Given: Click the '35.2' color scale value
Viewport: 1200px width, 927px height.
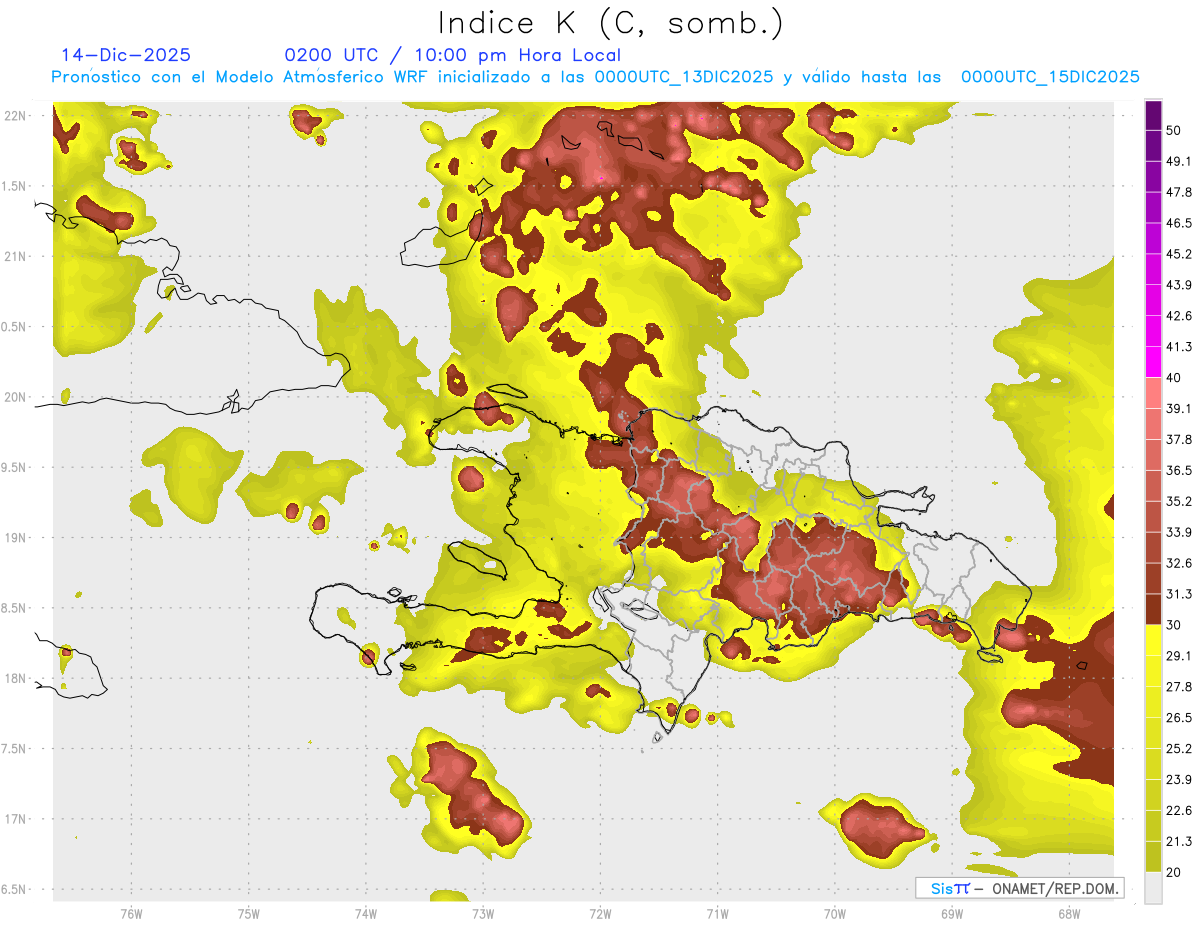Looking at the screenshot, I should click(x=1179, y=501).
